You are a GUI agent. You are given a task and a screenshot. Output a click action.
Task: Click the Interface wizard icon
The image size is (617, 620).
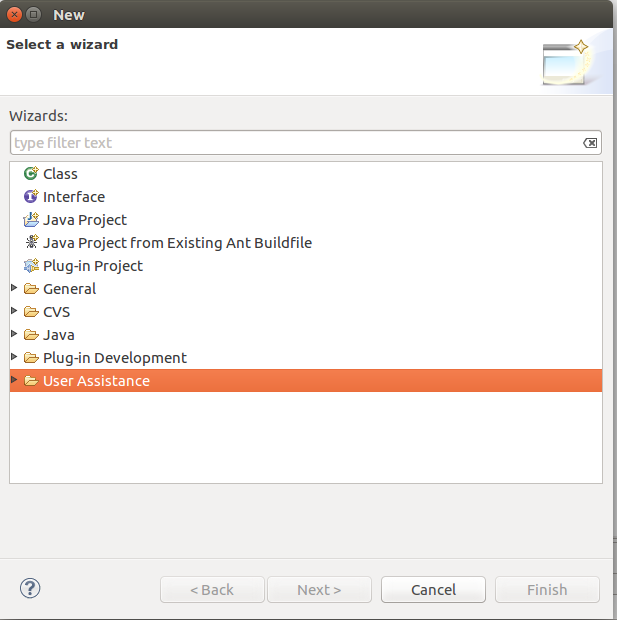click(x=31, y=197)
